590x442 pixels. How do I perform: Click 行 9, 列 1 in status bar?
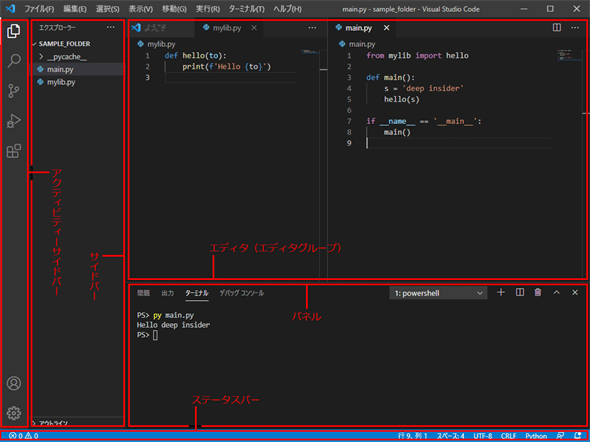click(413, 436)
